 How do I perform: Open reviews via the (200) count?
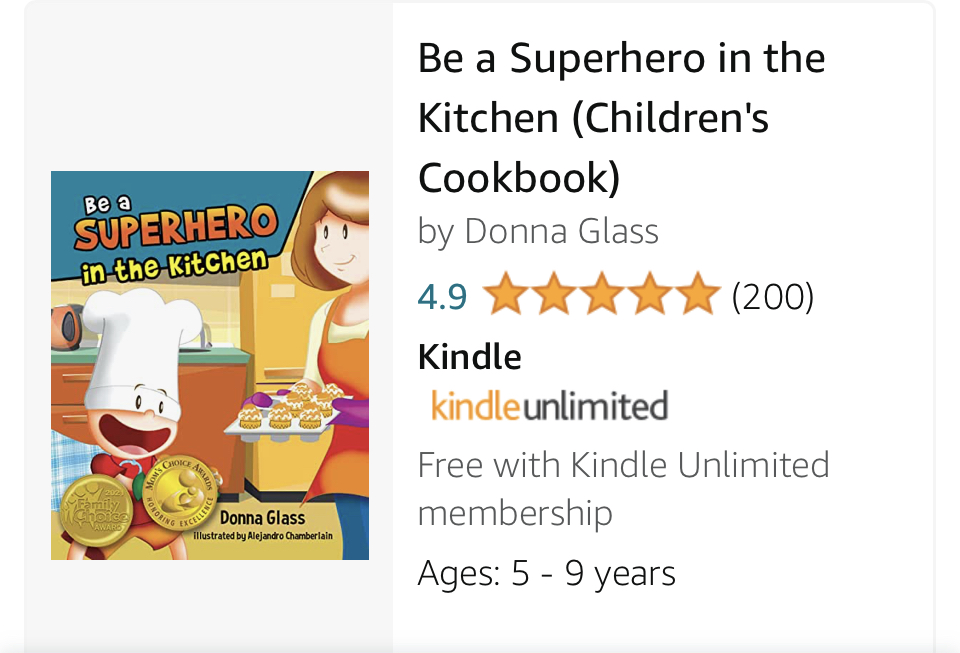[x=771, y=295]
